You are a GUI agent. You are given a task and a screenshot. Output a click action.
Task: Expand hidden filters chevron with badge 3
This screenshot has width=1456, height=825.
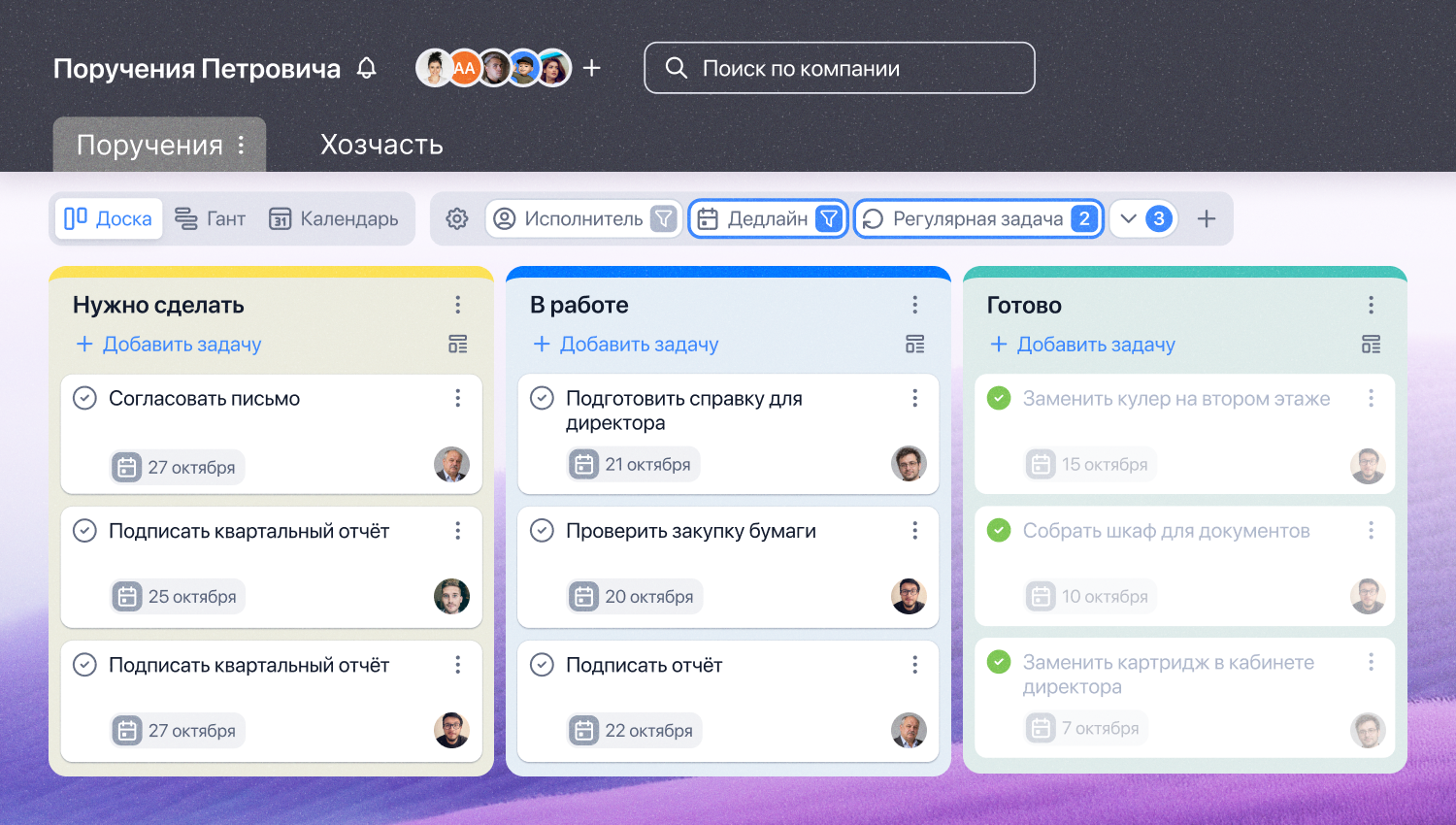click(x=1143, y=218)
